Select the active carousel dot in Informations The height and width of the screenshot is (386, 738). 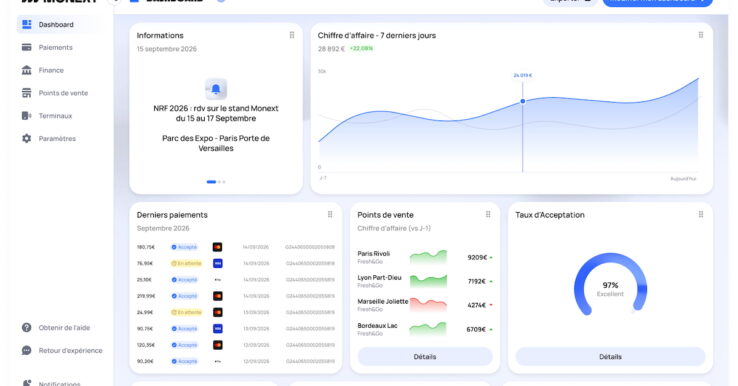coord(211,182)
